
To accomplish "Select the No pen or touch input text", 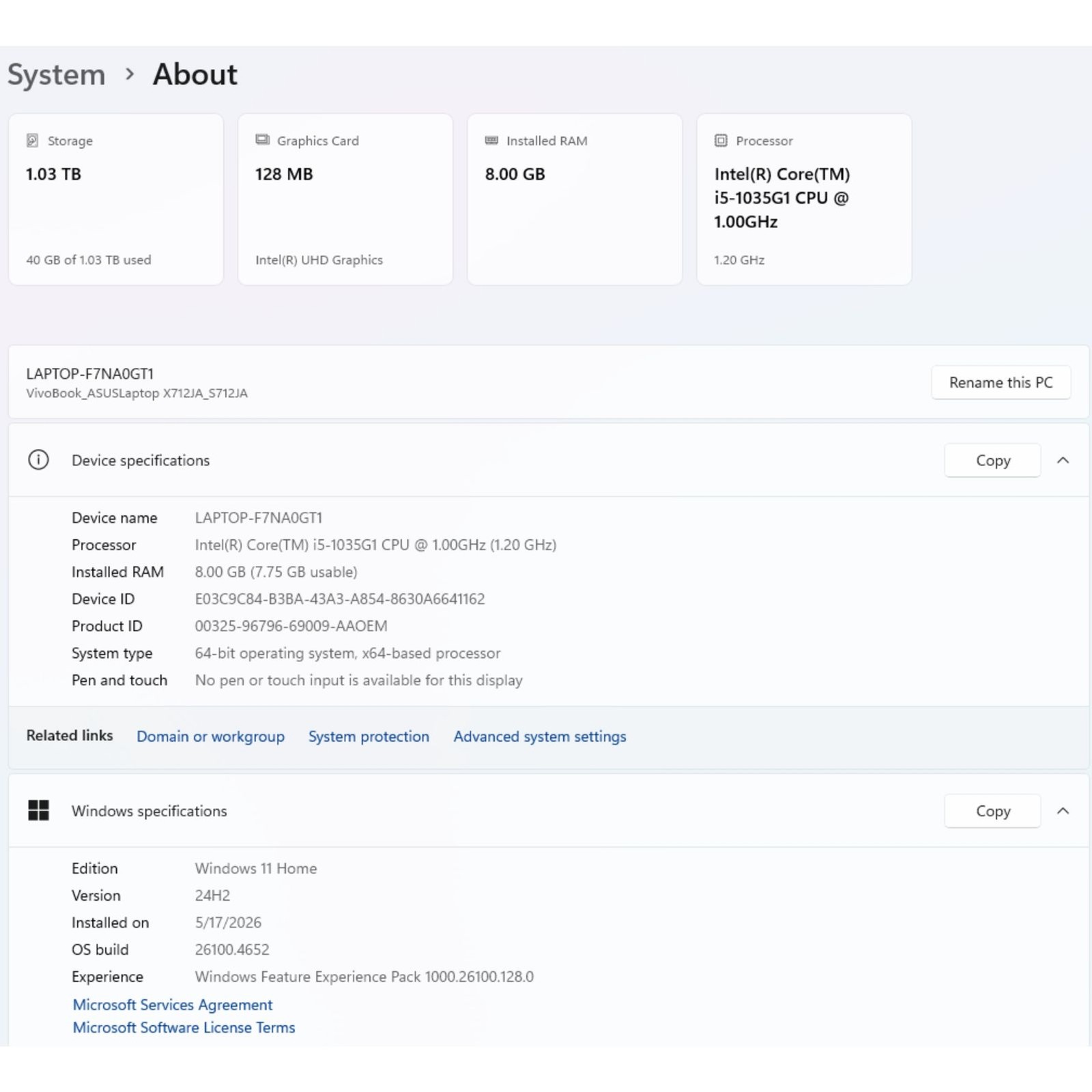I will pos(359,680).
